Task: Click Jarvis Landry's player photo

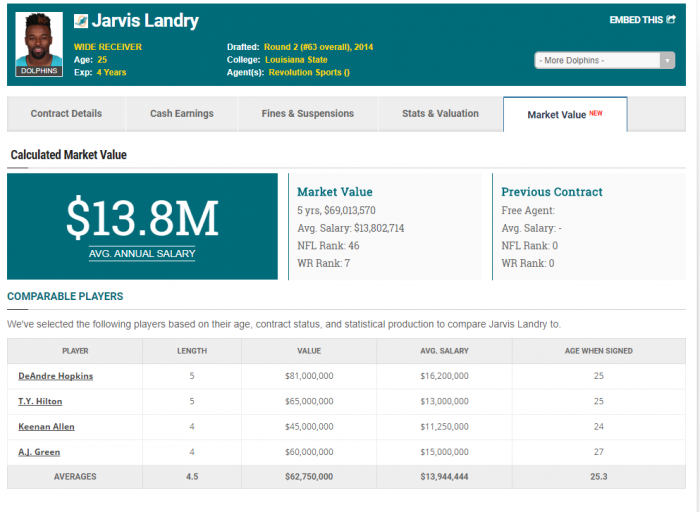Action: (x=39, y=44)
